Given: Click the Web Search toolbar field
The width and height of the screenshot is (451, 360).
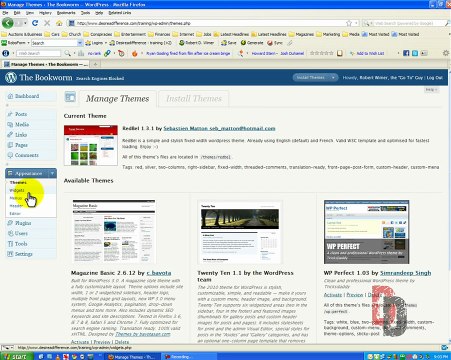Looking at the screenshot, I should (x=39, y=53).
